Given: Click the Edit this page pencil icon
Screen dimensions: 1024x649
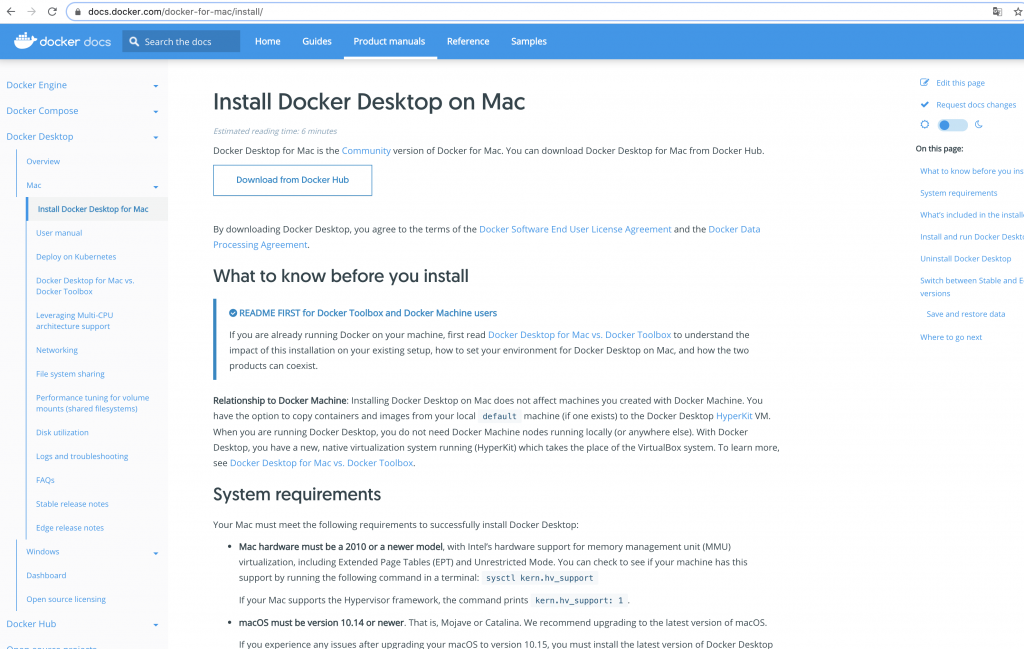Looking at the screenshot, I should [x=924, y=82].
